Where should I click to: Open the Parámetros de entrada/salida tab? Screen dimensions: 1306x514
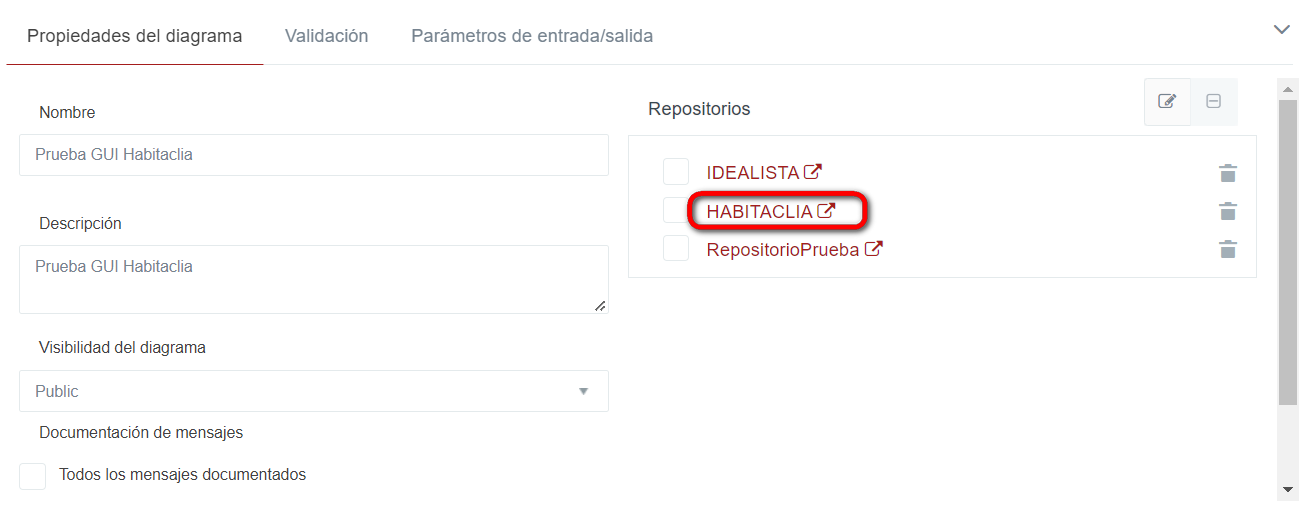coord(532,36)
